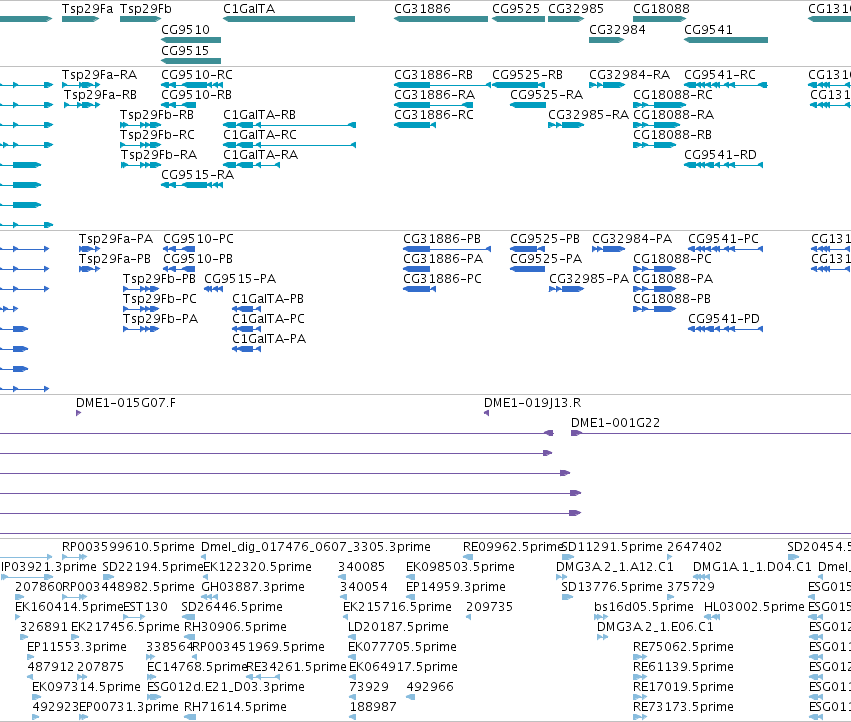851x722 pixels.
Task: Select BAC end DME1-015G07.F
Action: click(x=78, y=413)
